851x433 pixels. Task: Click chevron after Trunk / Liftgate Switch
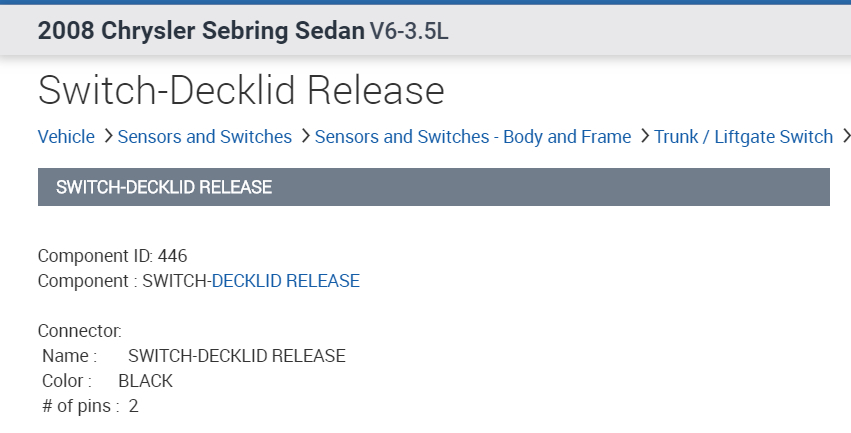pos(846,137)
